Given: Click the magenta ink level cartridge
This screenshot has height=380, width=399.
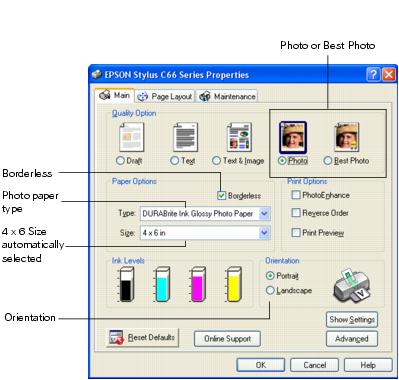Looking at the screenshot, I should 198,284.
